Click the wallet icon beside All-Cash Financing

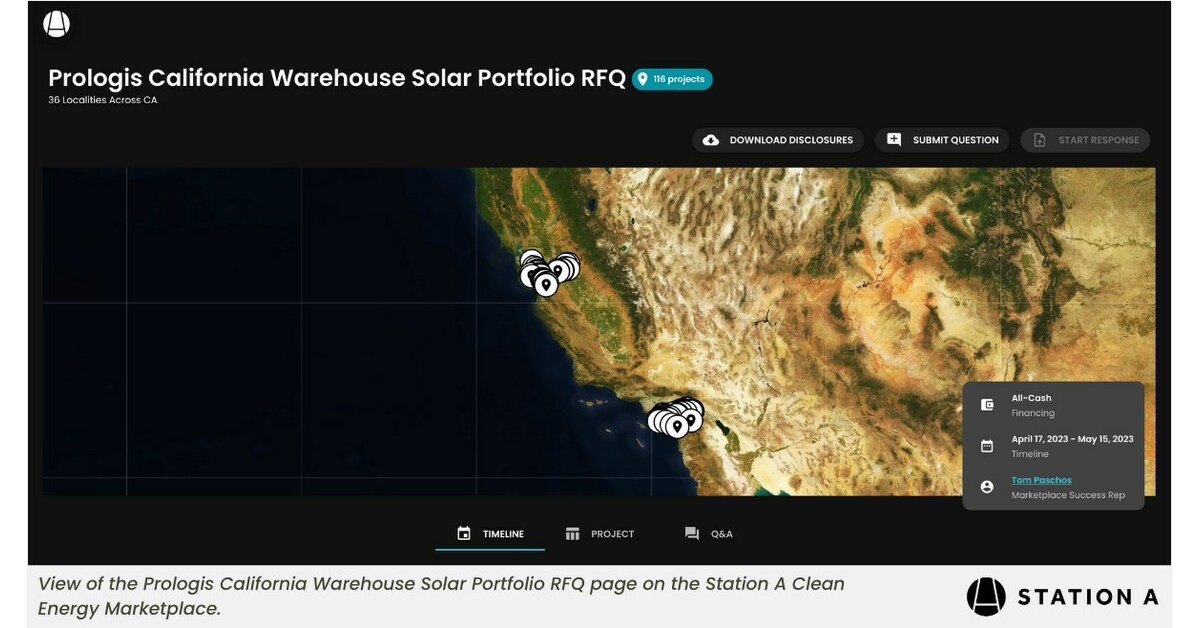(x=985, y=405)
